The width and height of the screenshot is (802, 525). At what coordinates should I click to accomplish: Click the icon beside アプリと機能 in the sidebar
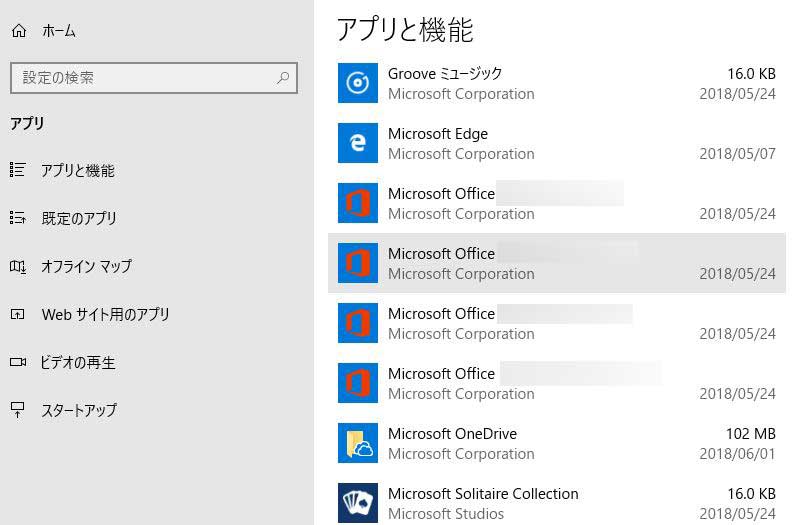[x=17, y=170]
